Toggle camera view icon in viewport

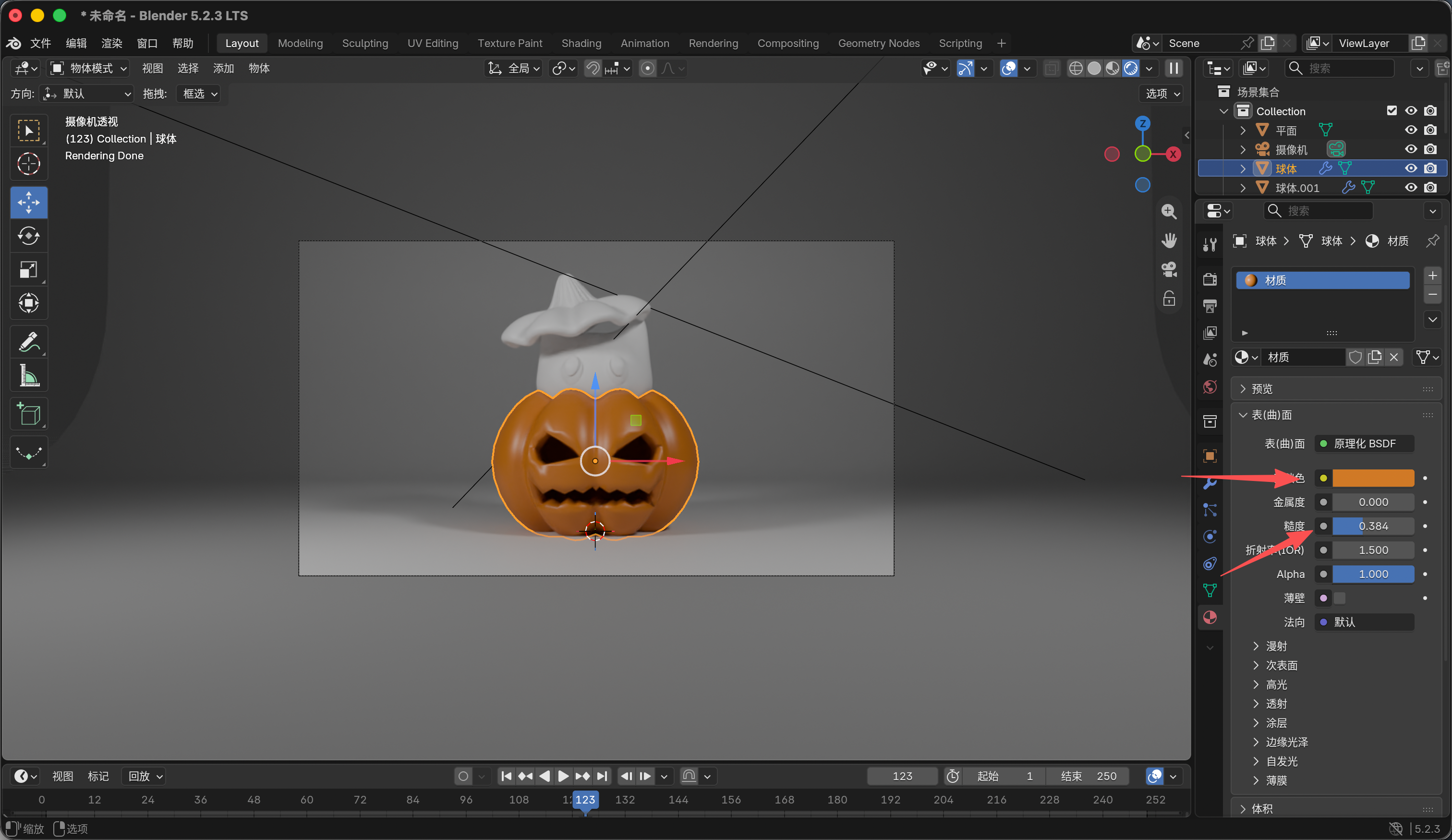(1169, 269)
